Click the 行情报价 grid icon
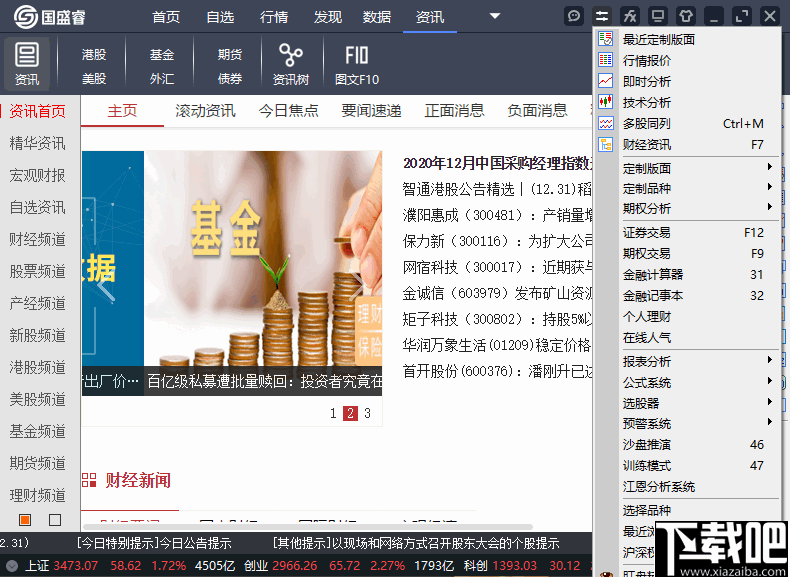The width and height of the screenshot is (790, 577). click(606, 60)
